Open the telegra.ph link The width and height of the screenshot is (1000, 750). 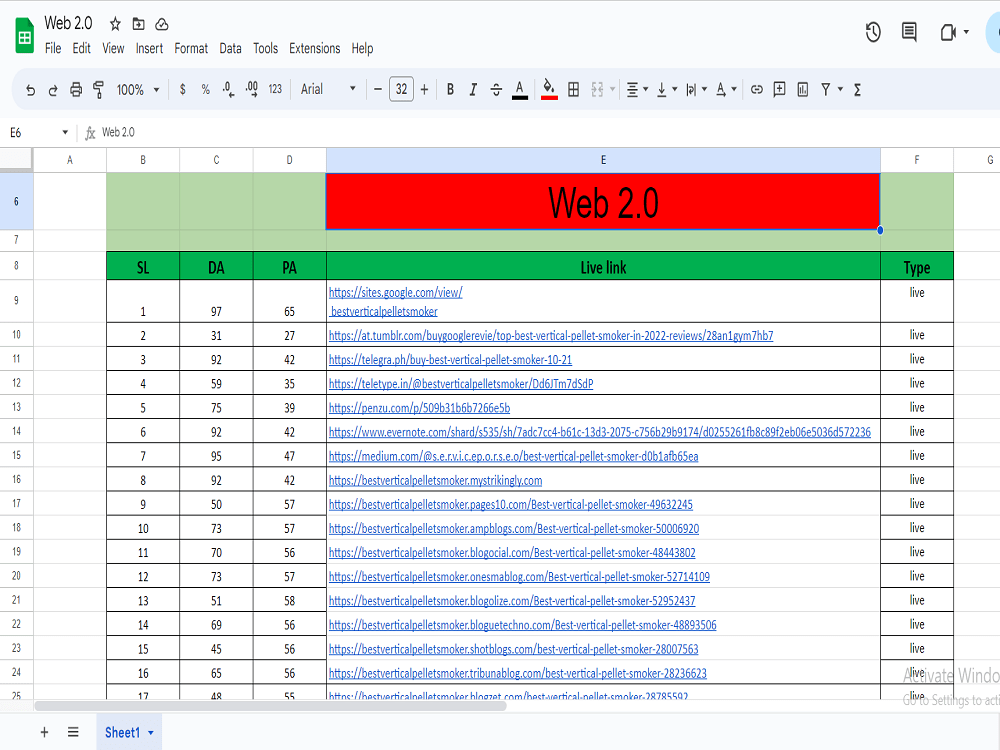450,360
